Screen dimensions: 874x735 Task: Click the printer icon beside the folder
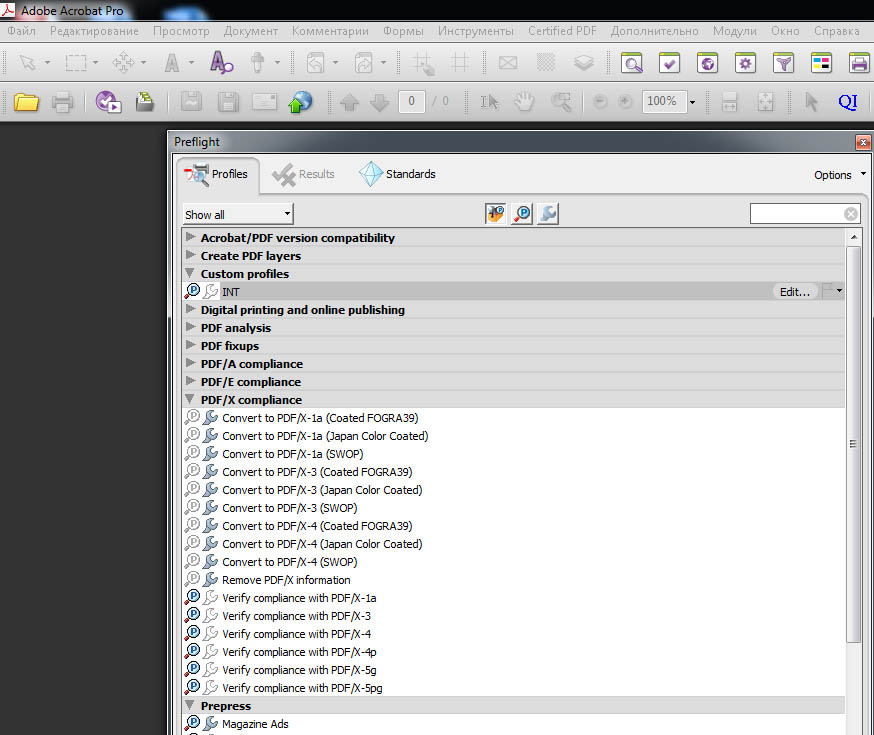tap(62, 103)
